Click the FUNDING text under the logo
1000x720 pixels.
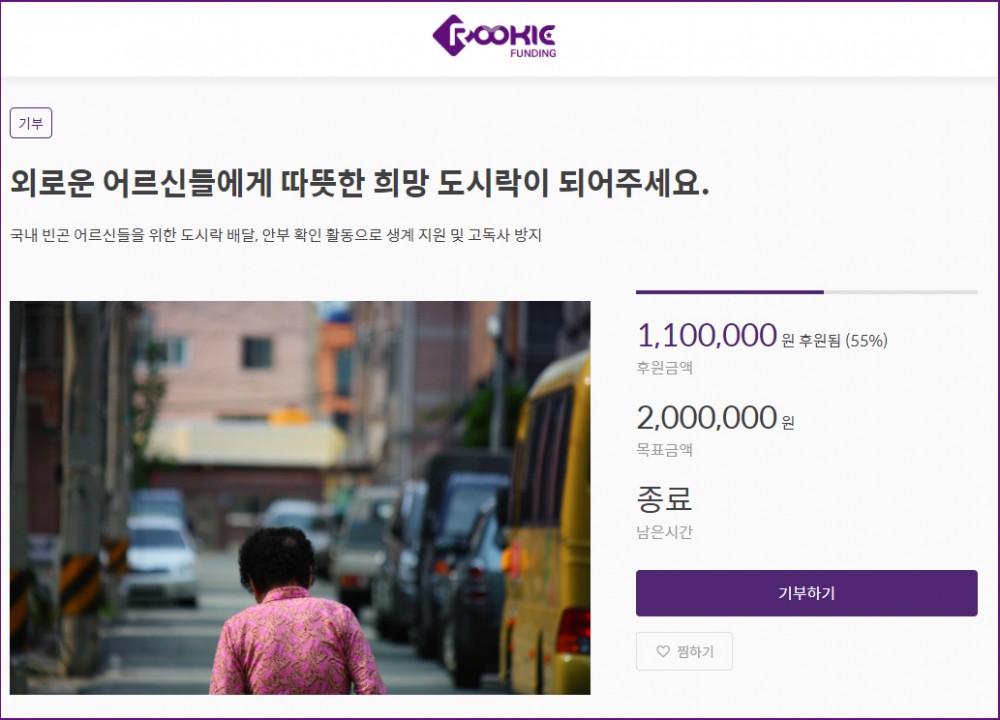tap(533, 54)
